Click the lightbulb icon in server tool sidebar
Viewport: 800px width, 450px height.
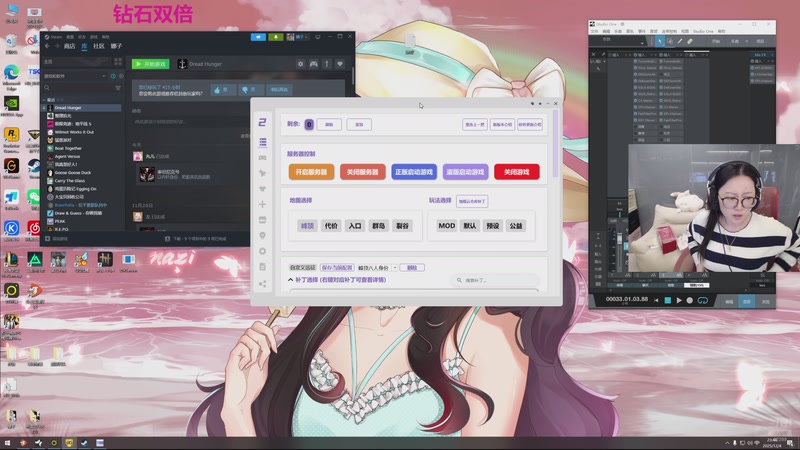pyautogui.click(x=262, y=235)
